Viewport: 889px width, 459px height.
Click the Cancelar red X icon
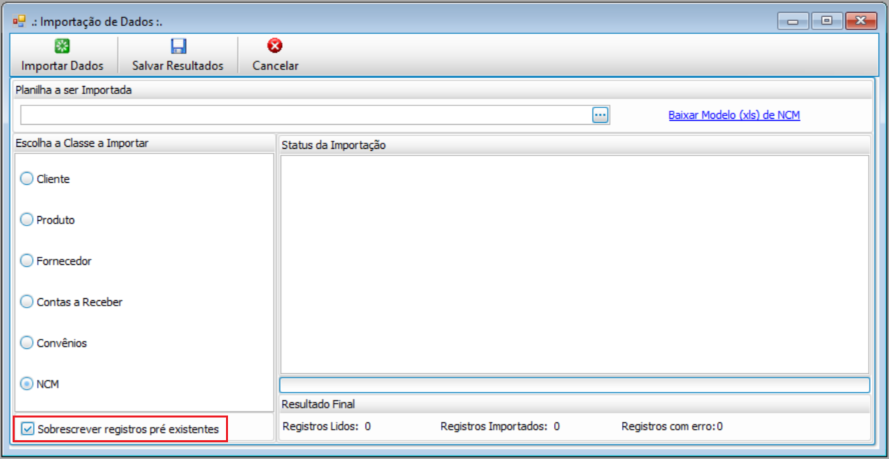point(275,46)
